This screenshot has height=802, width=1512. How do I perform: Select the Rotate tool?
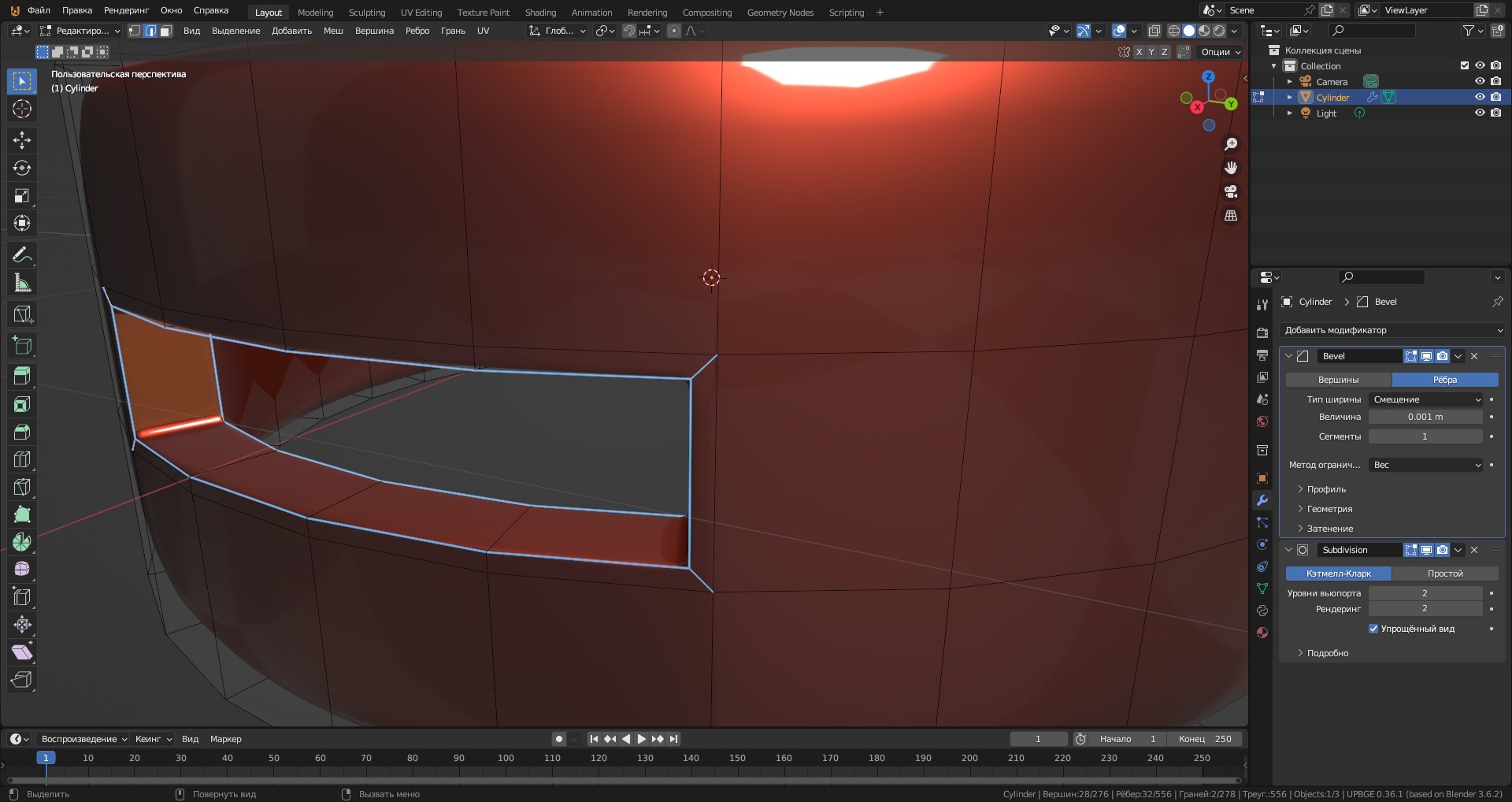pos(22,168)
